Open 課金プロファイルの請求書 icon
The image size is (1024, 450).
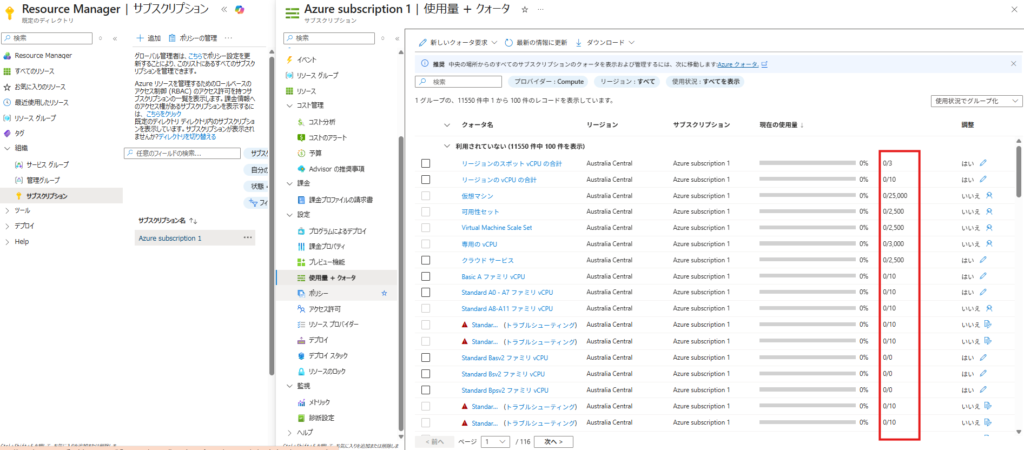[301, 199]
